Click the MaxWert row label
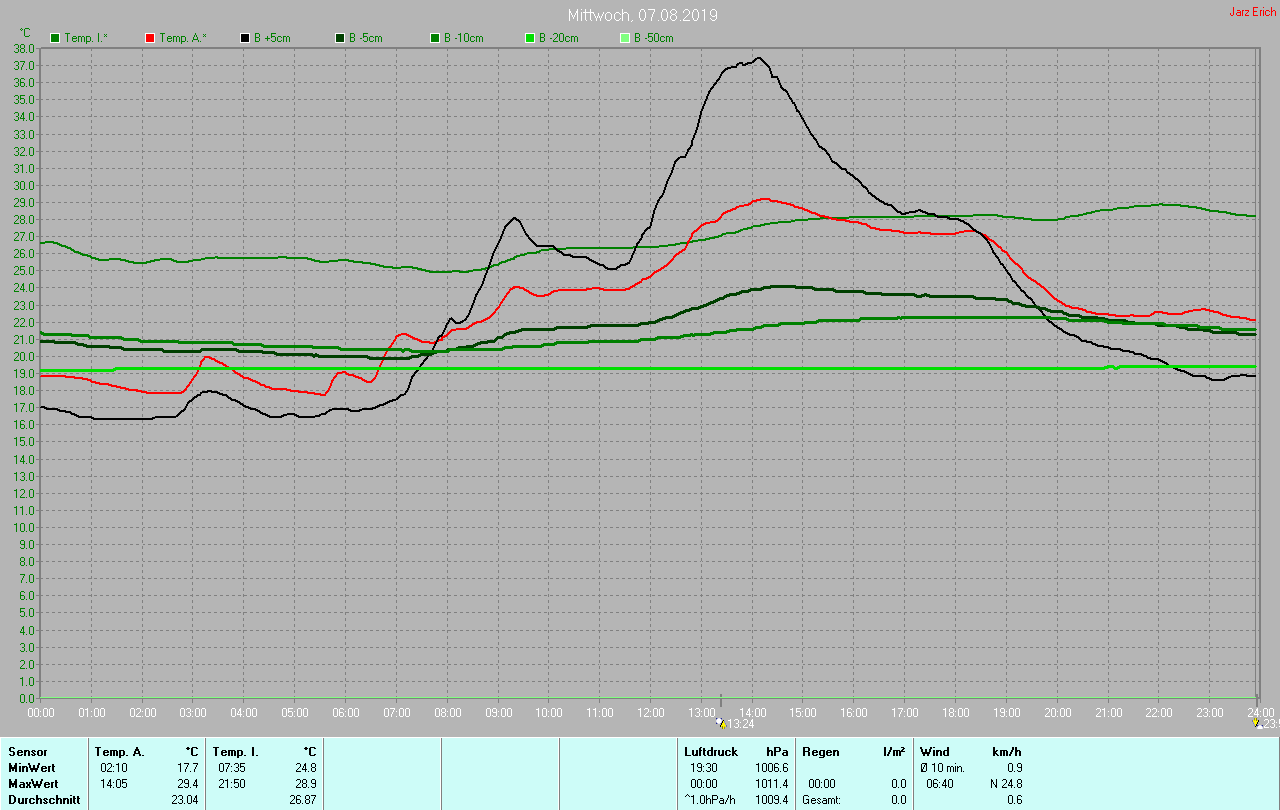 coord(32,784)
